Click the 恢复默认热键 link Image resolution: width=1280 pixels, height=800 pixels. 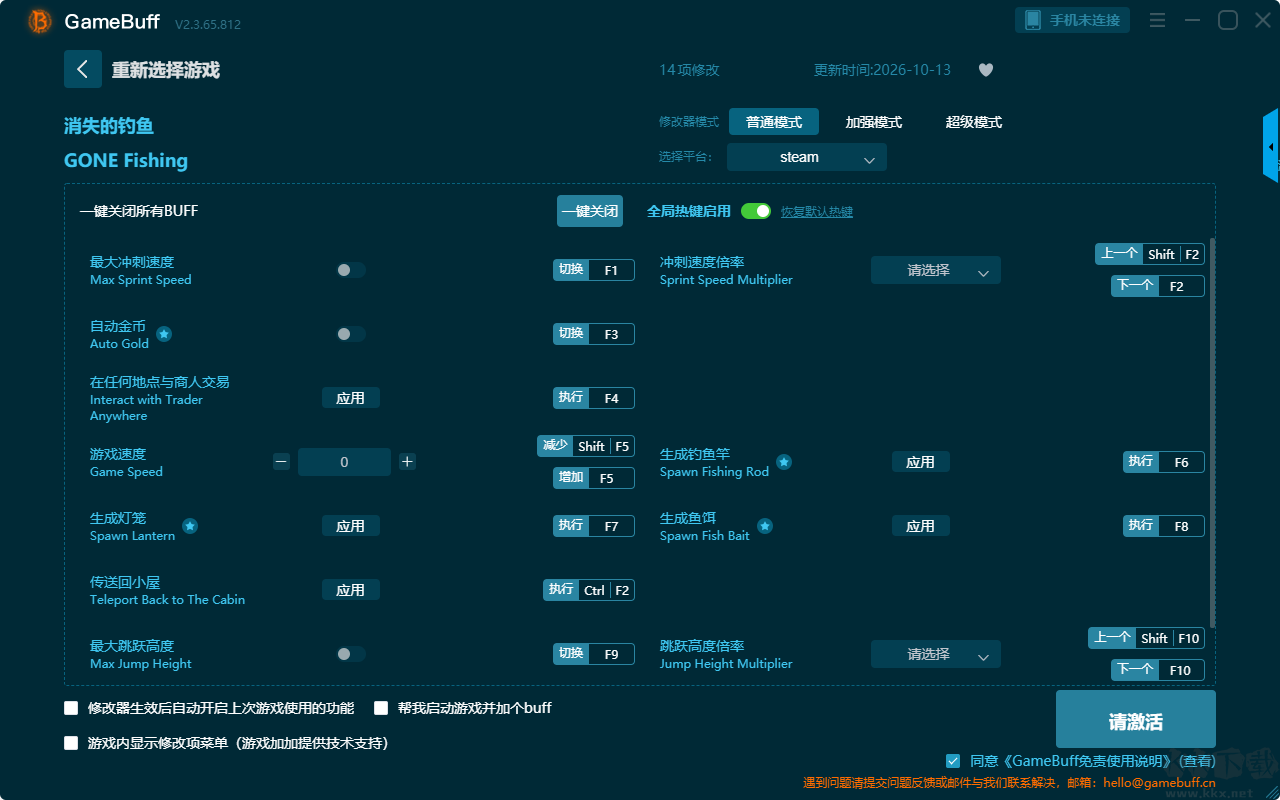[x=817, y=212]
